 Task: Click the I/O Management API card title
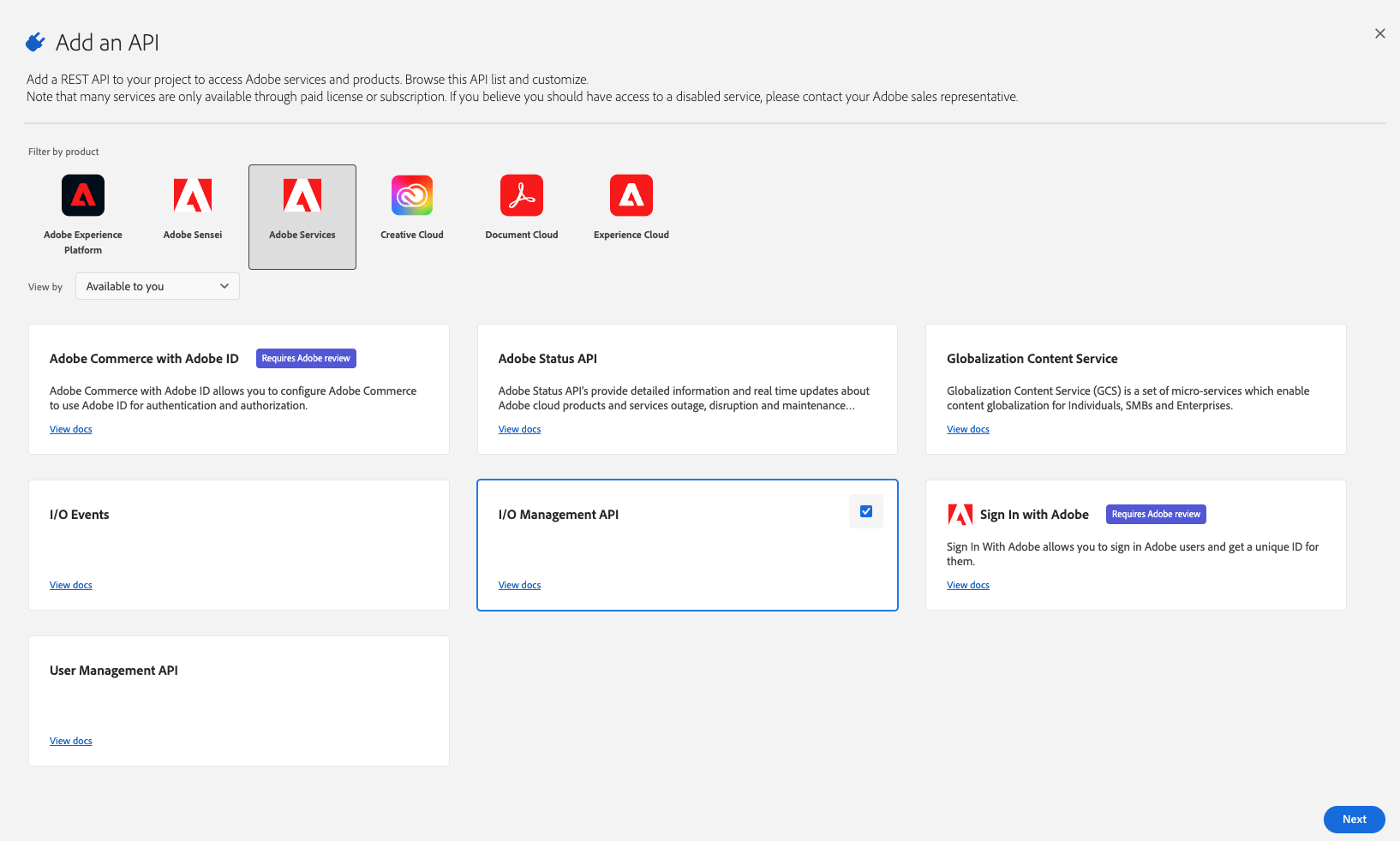(559, 515)
